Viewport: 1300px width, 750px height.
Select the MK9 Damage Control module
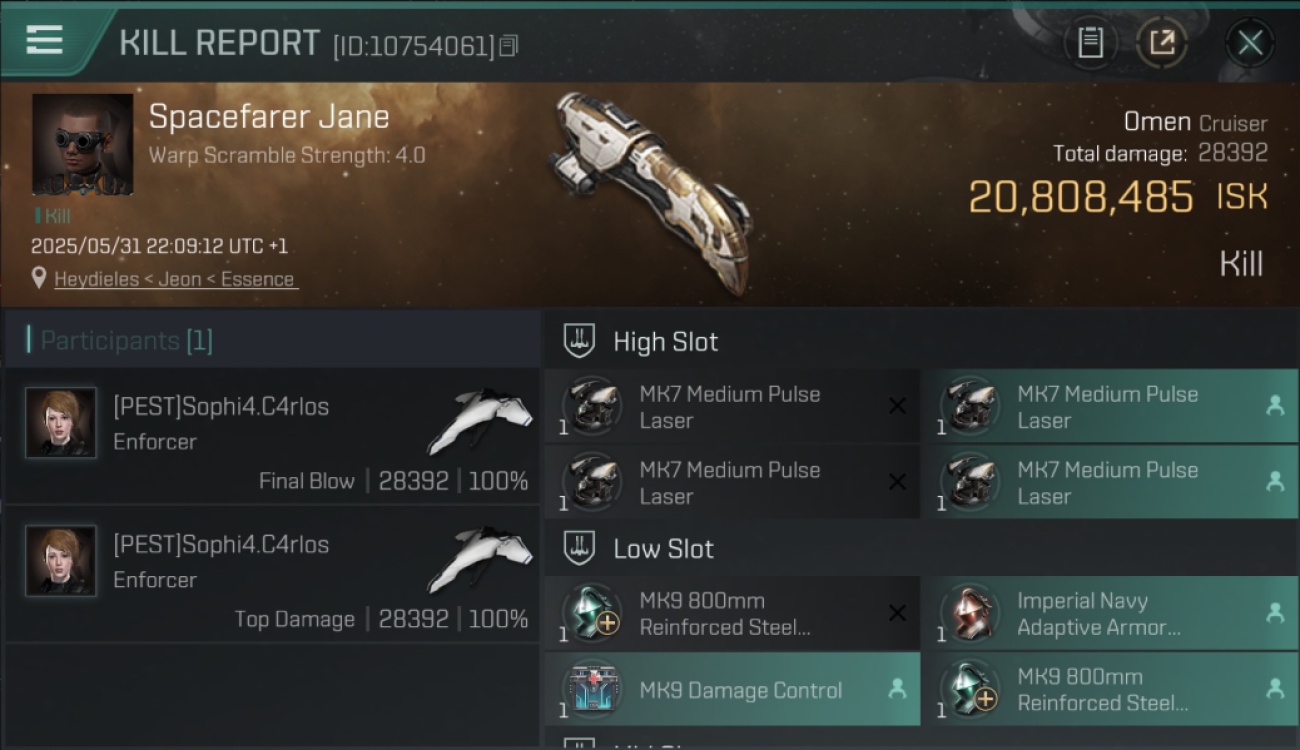pos(732,690)
